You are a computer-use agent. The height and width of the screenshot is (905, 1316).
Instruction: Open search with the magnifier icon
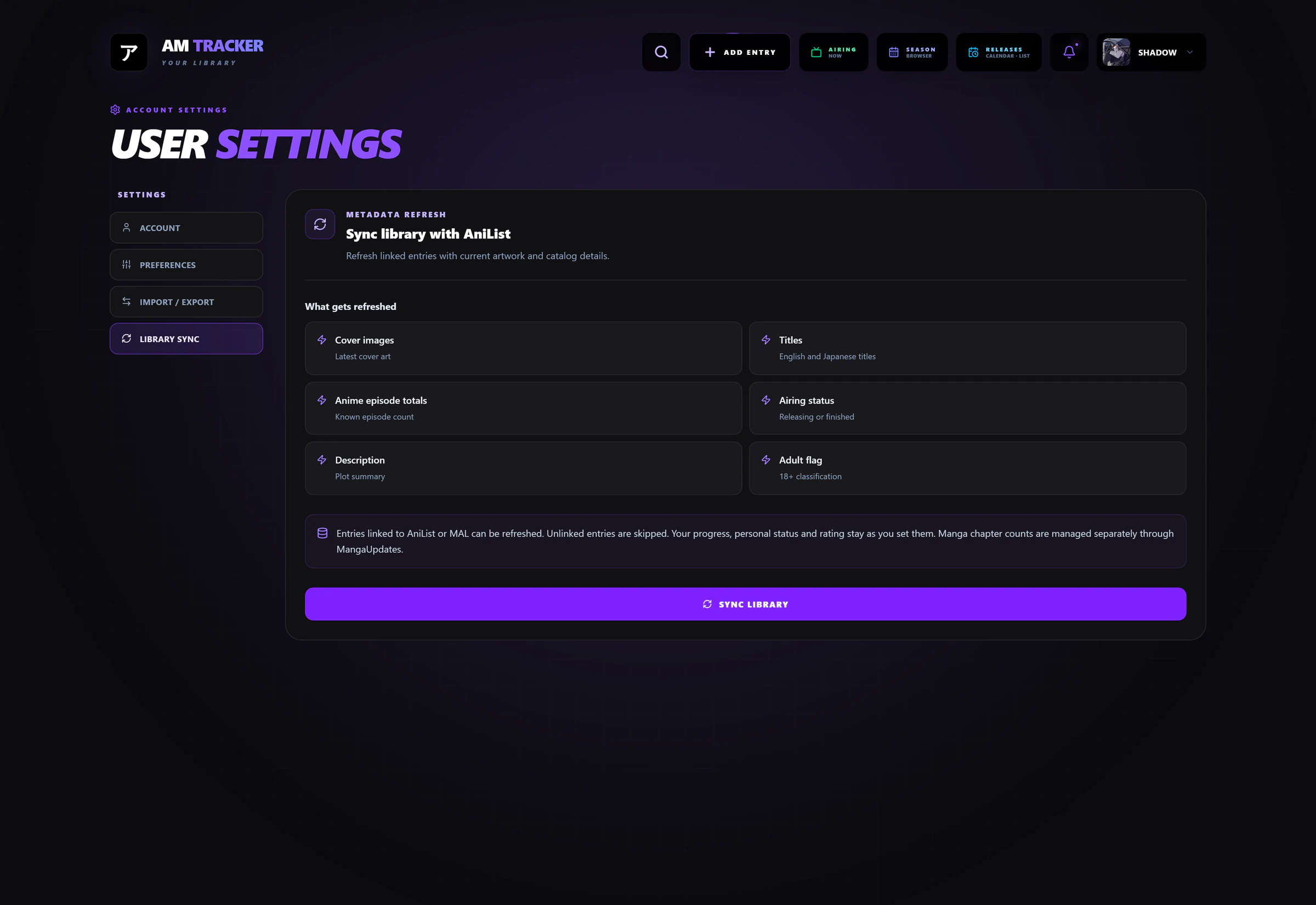click(661, 52)
